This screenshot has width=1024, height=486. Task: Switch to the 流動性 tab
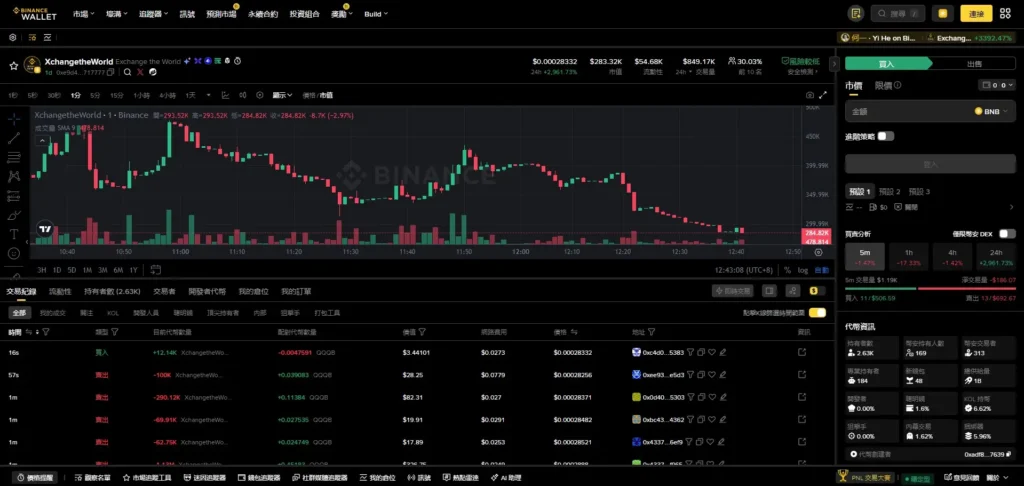pyautogui.click(x=60, y=291)
